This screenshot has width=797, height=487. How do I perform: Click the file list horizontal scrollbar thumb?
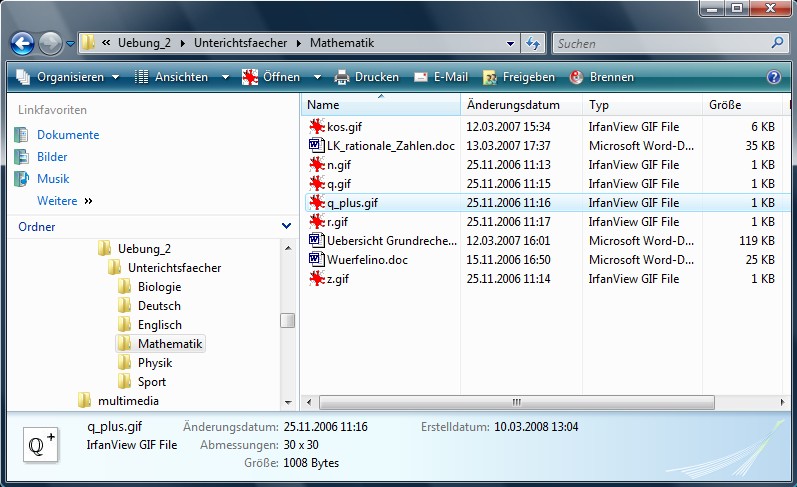click(x=516, y=402)
